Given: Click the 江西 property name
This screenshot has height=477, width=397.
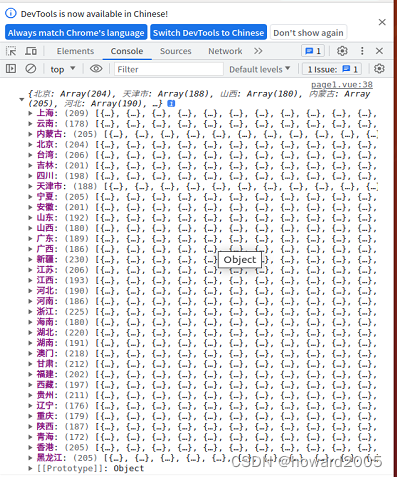Looking at the screenshot, I should (x=45, y=281).
